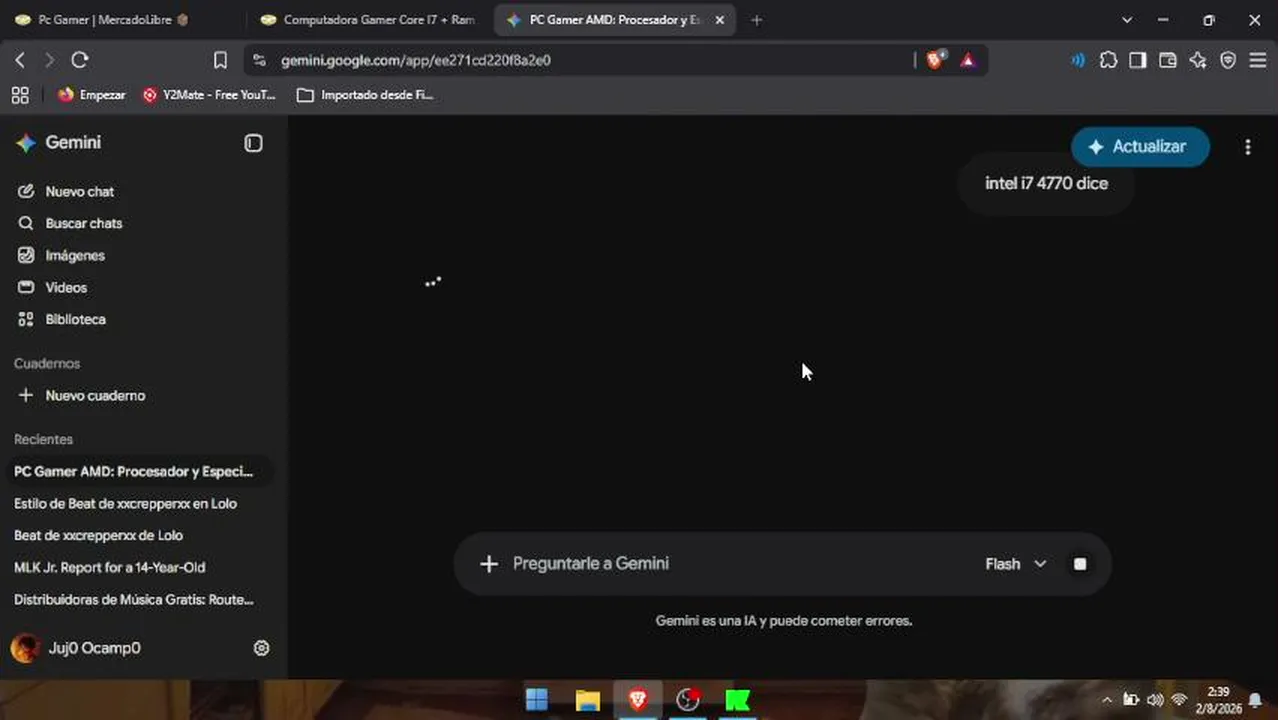Image resolution: width=1278 pixels, height=720 pixels.
Task: Click the Actualizar upgrade button
Action: 1140,147
